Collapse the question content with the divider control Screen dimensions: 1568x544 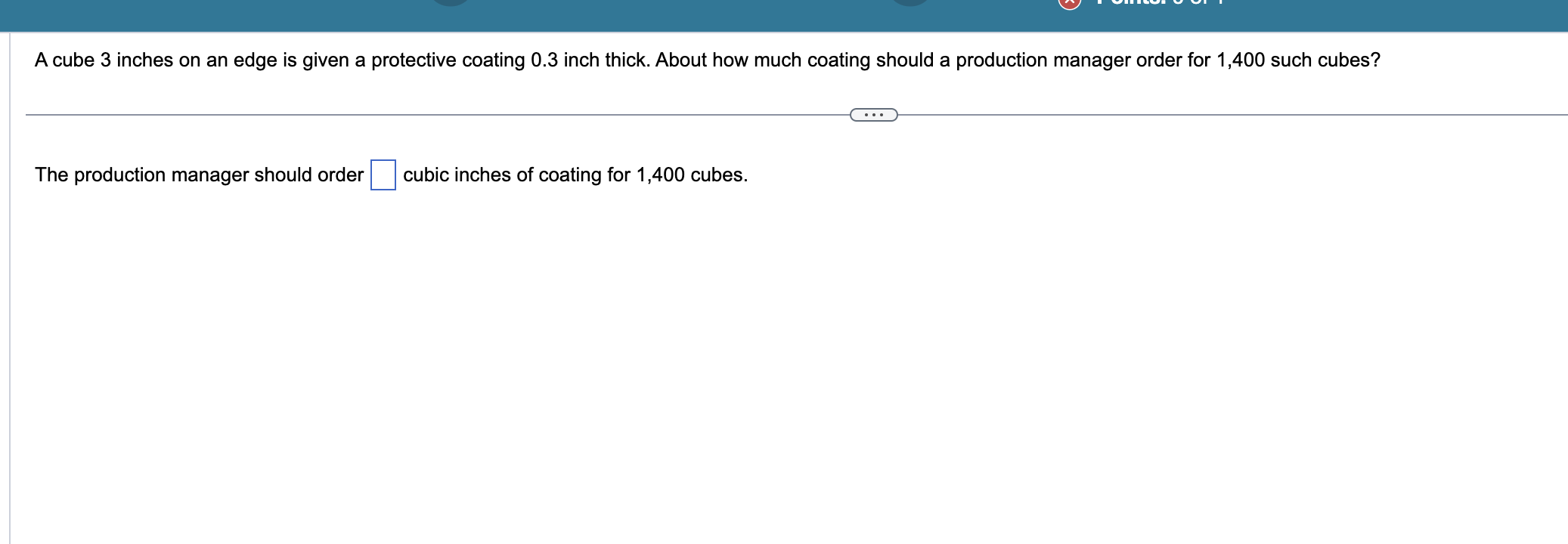tap(873, 113)
